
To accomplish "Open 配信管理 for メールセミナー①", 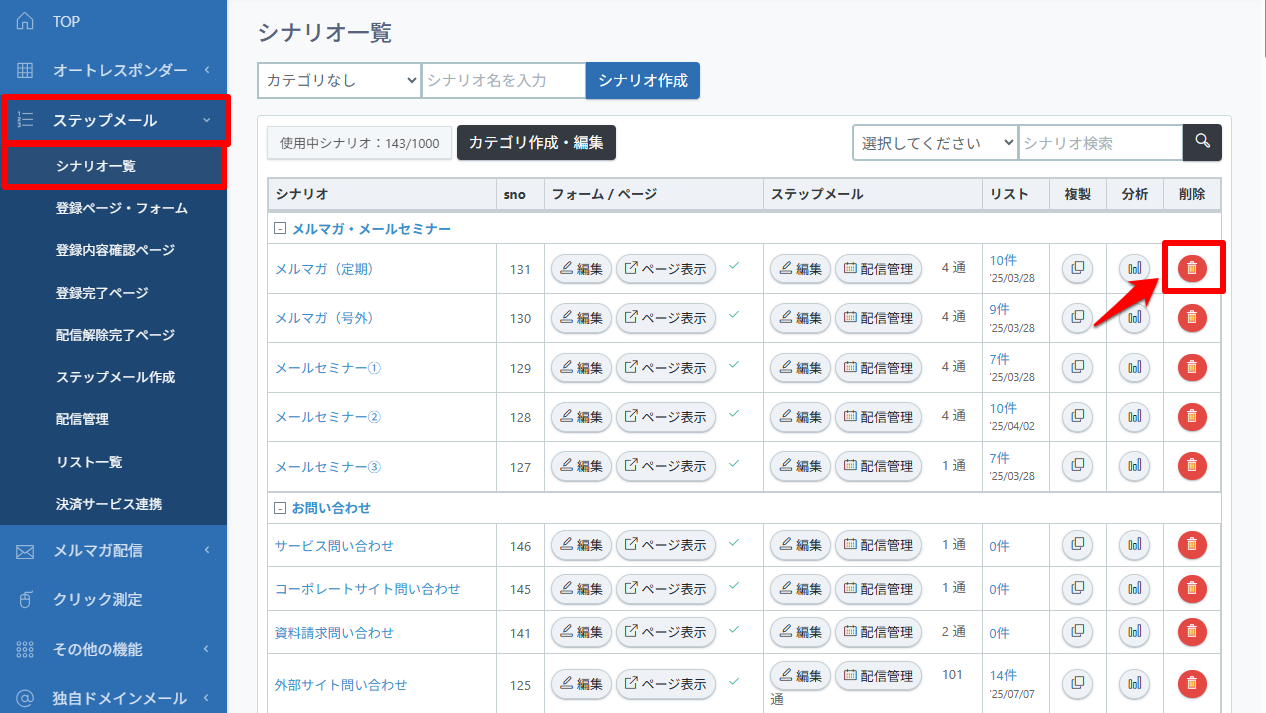I will pyautogui.click(x=879, y=368).
